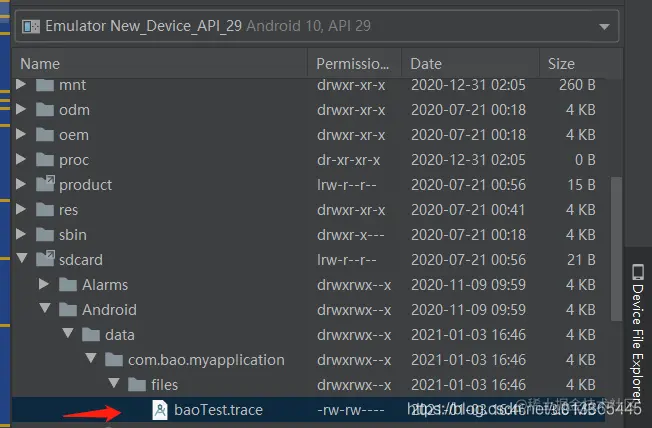This screenshot has height=428, width=652.
Task: Click the sdcard symlink folder icon
Action: (x=45, y=259)
